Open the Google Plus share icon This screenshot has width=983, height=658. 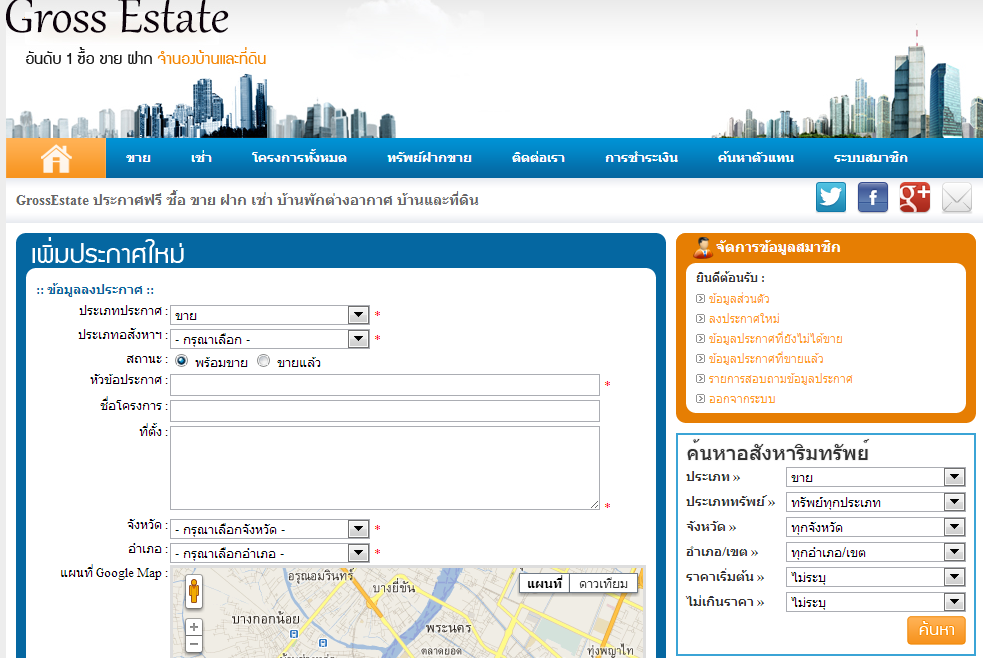[915, 197]
